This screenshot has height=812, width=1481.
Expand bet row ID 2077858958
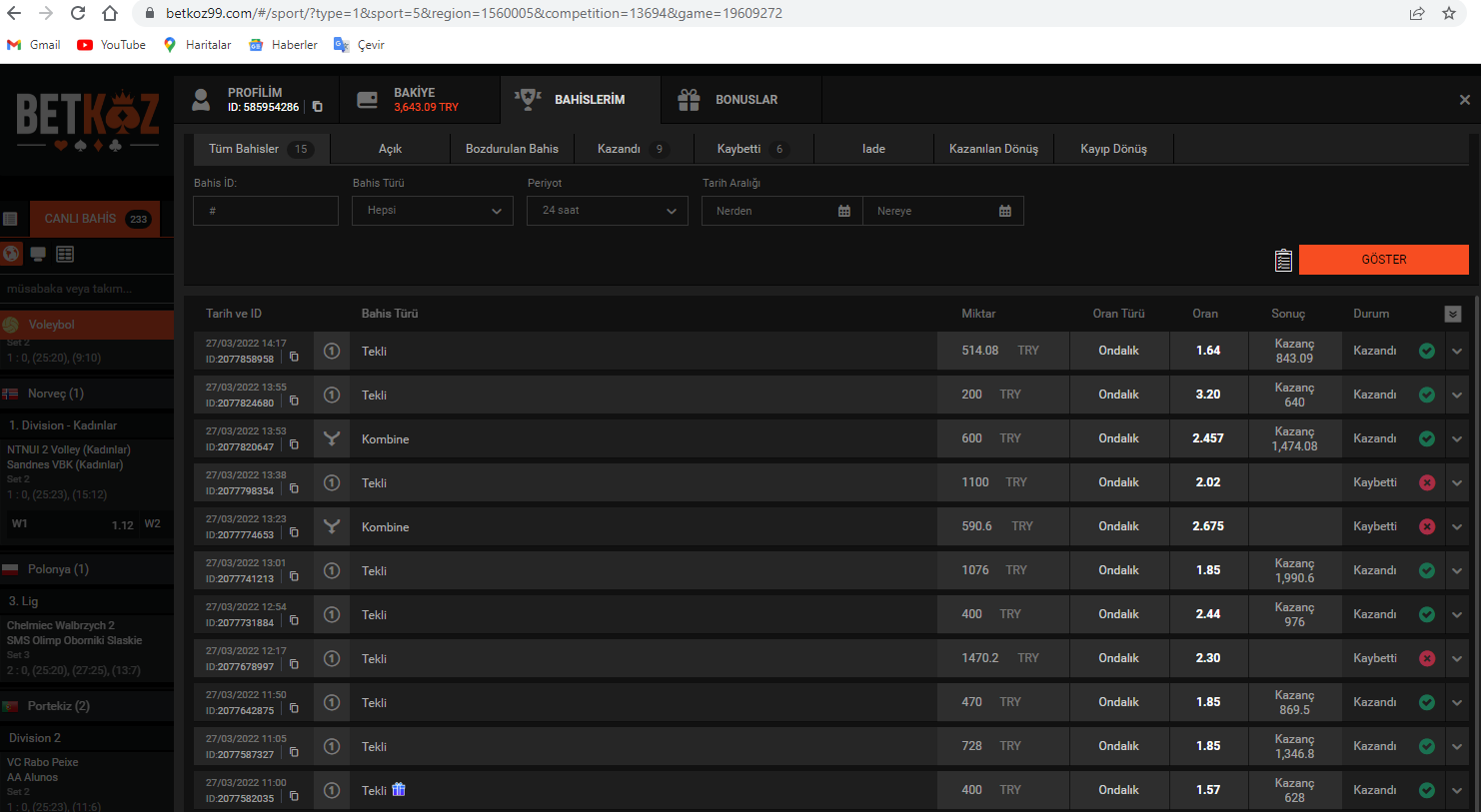[1457, 352]
